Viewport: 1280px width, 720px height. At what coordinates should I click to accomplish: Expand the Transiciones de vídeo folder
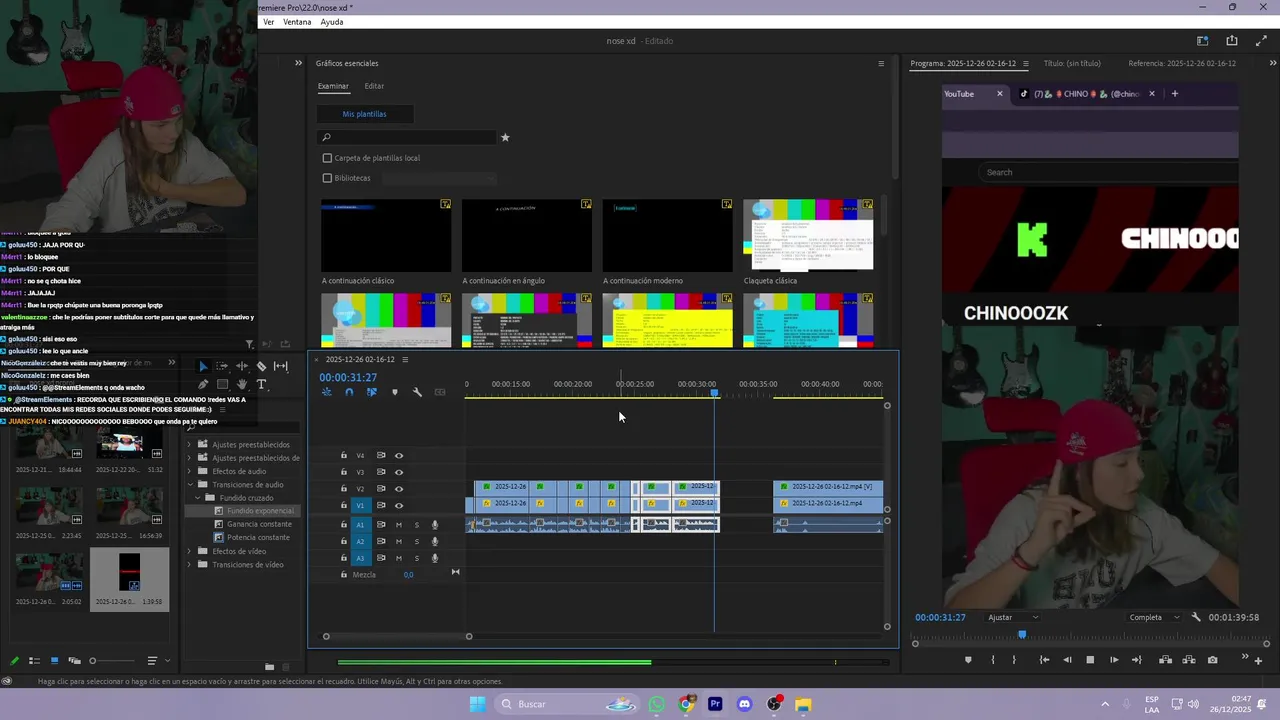tap(190, 564)
